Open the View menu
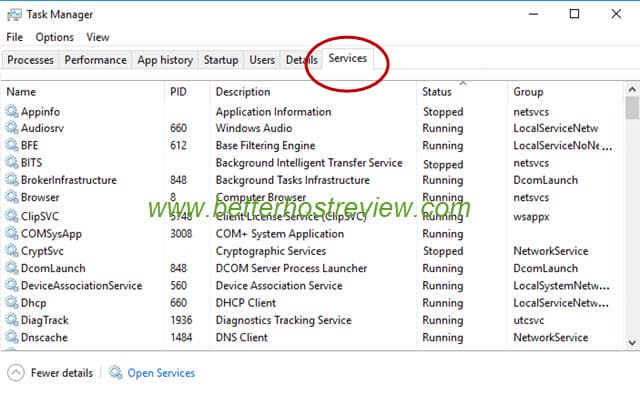Viewport: 640px width, 394px height. (98, 37)
